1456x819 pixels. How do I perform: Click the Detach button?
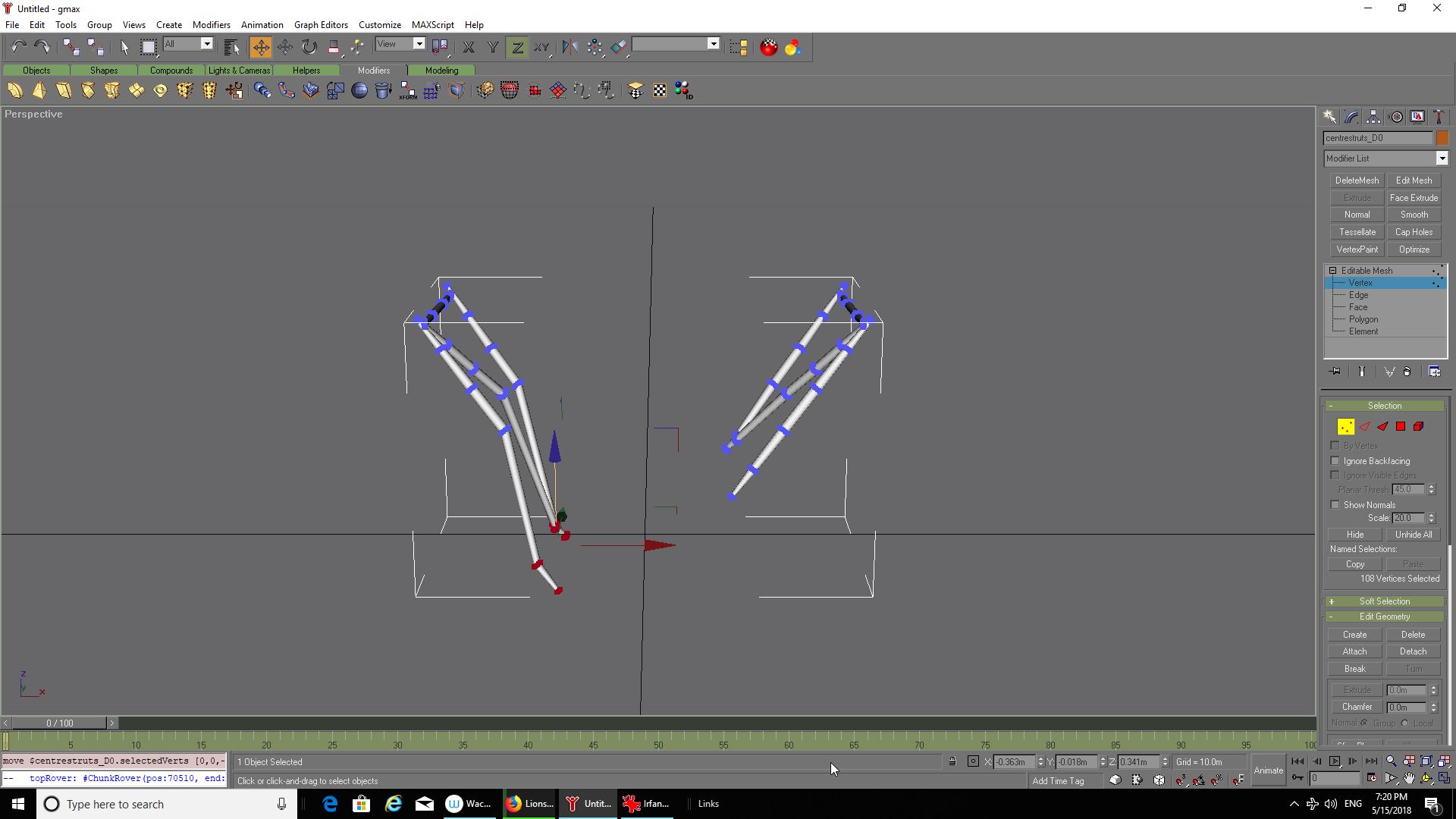coord(1413,651)
